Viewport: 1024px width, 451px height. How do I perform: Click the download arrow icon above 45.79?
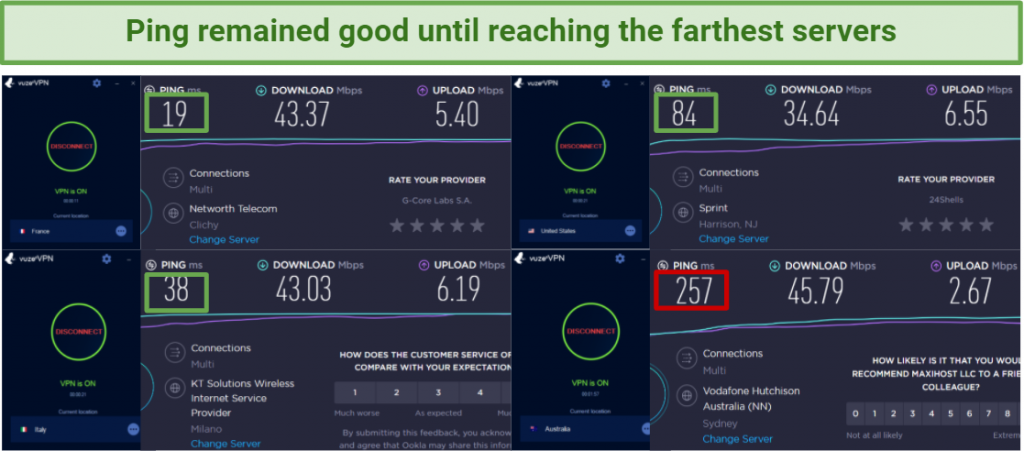[x=774, y=266]
